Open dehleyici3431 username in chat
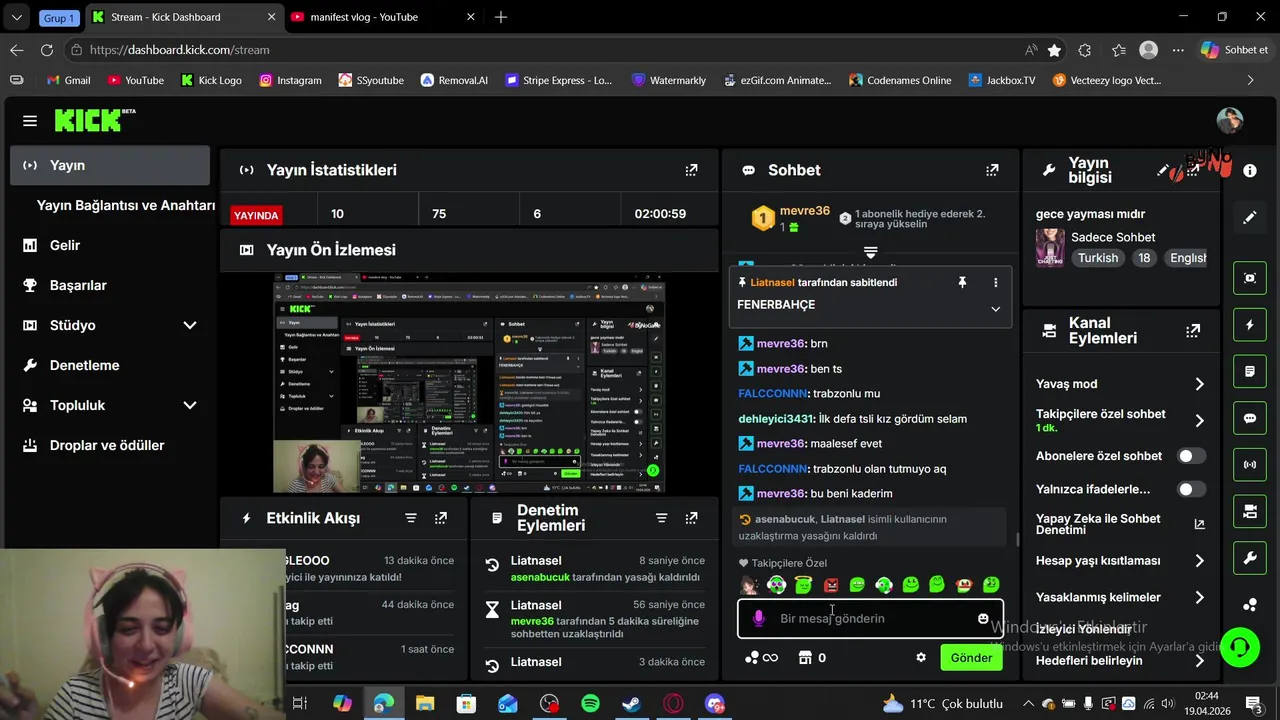 click(777, 419)
